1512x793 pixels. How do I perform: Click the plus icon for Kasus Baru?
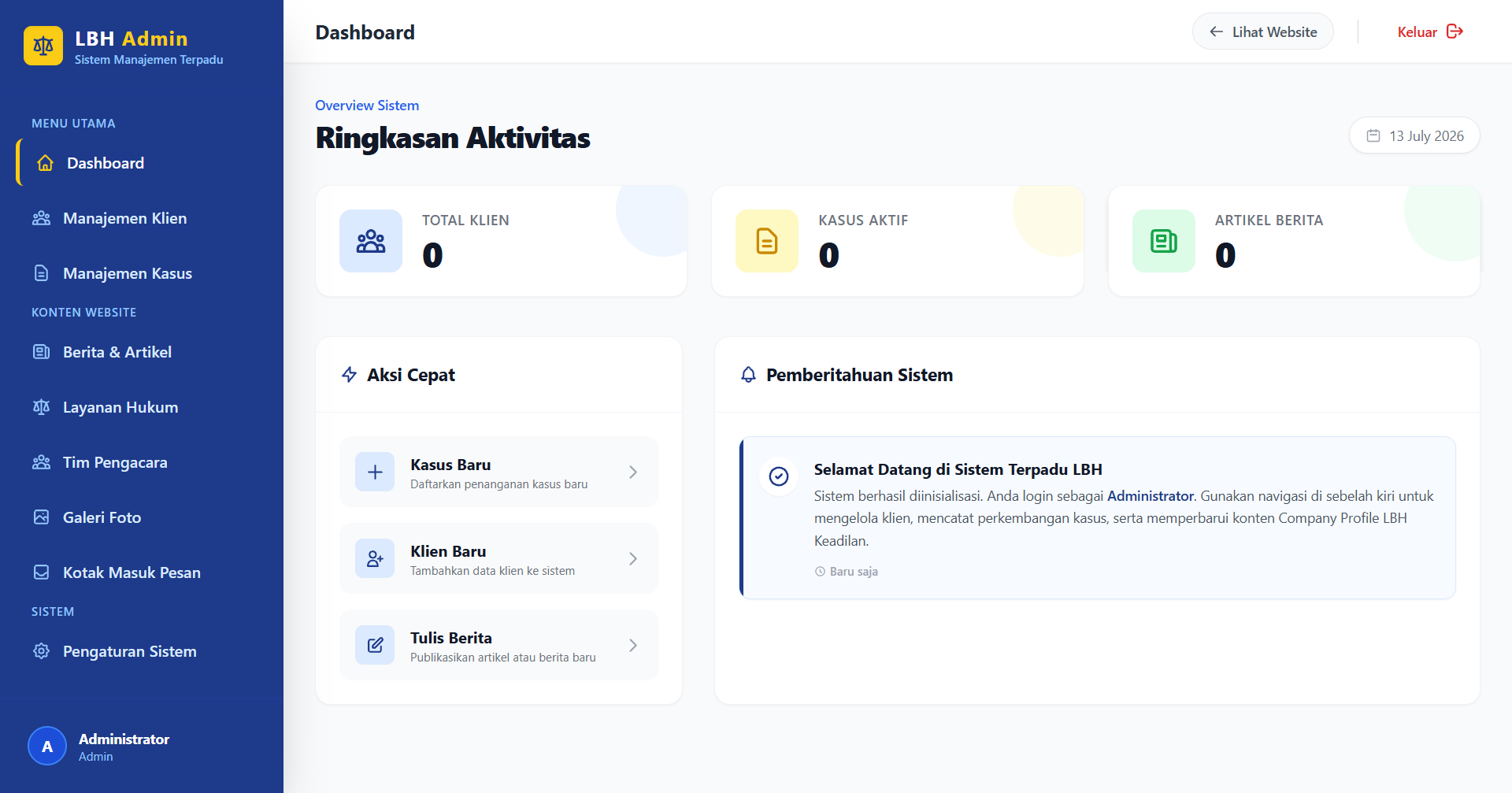[375, 472]
